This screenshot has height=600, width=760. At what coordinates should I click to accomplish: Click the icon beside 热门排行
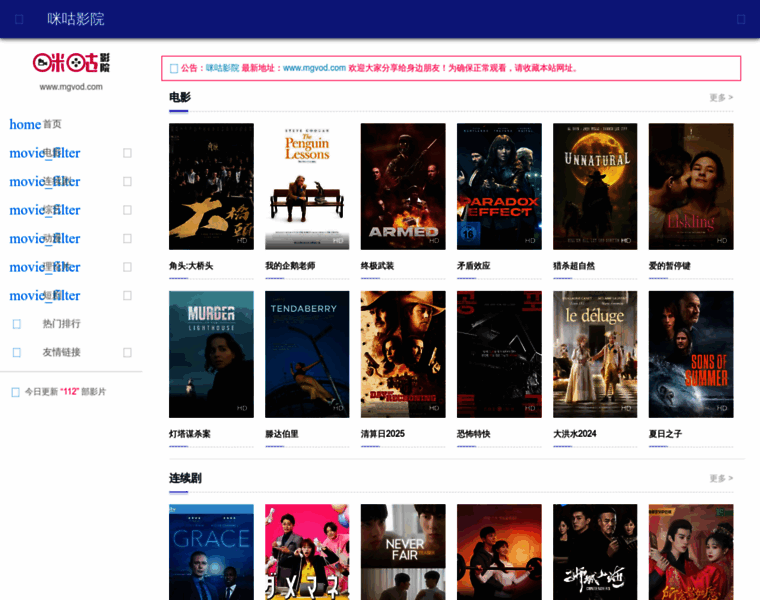tap(17, 324)
